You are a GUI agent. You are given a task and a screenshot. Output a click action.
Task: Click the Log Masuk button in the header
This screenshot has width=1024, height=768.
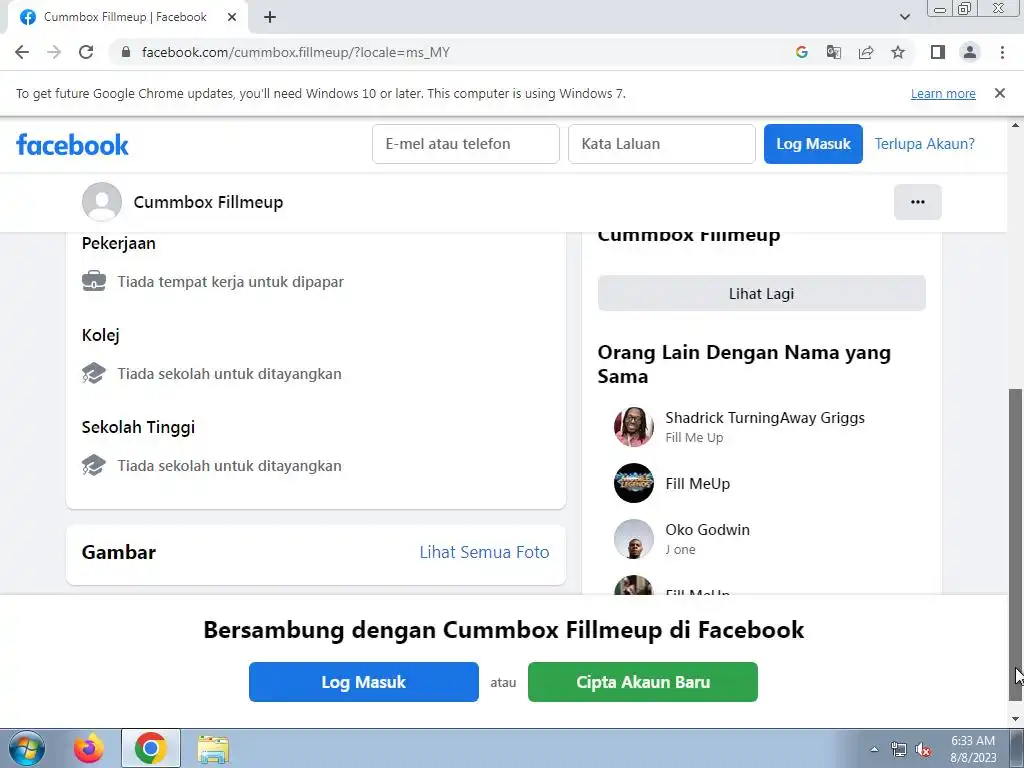[x=813, y=144]
